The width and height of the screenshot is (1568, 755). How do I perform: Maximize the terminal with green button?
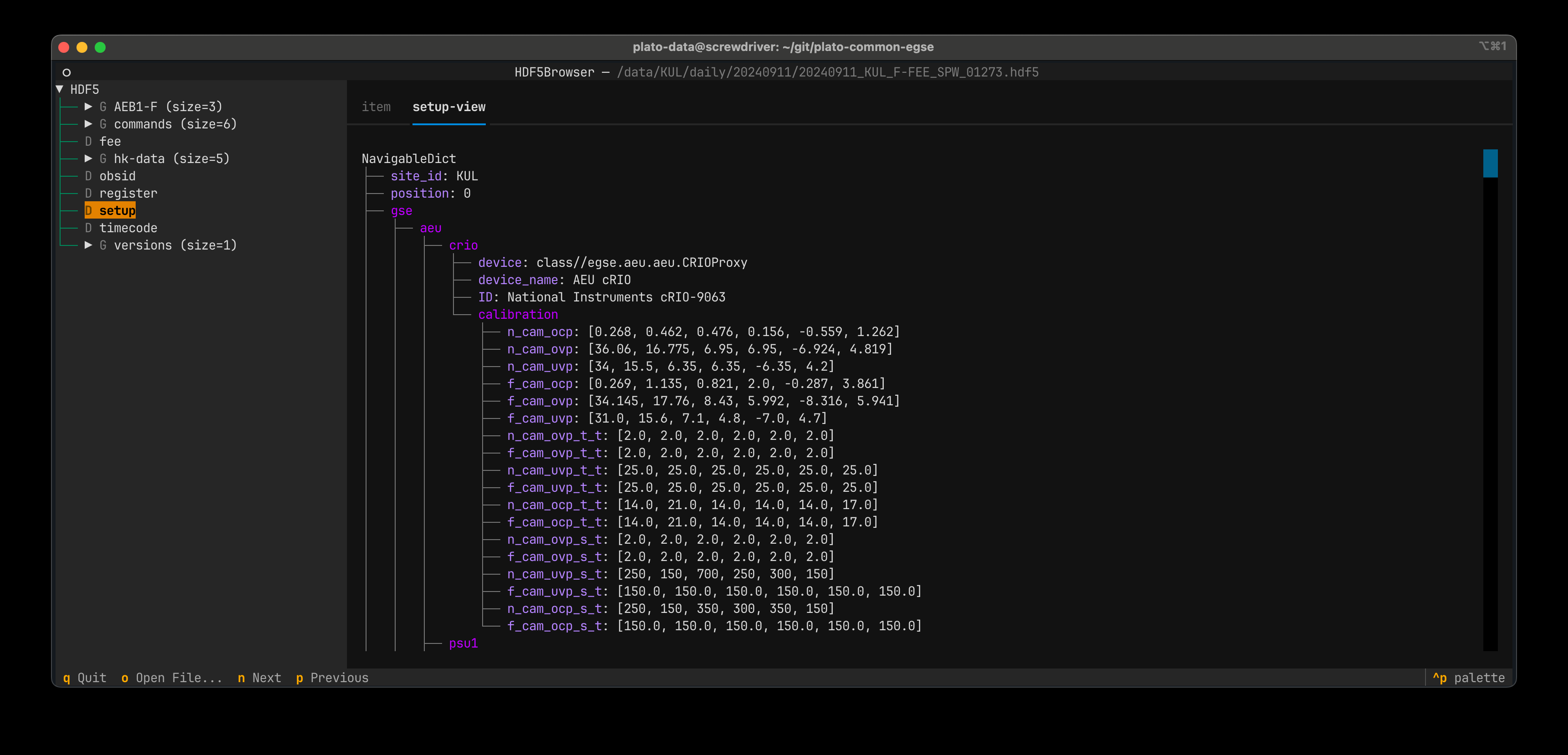pyautogui.click(x=101, y=47)
